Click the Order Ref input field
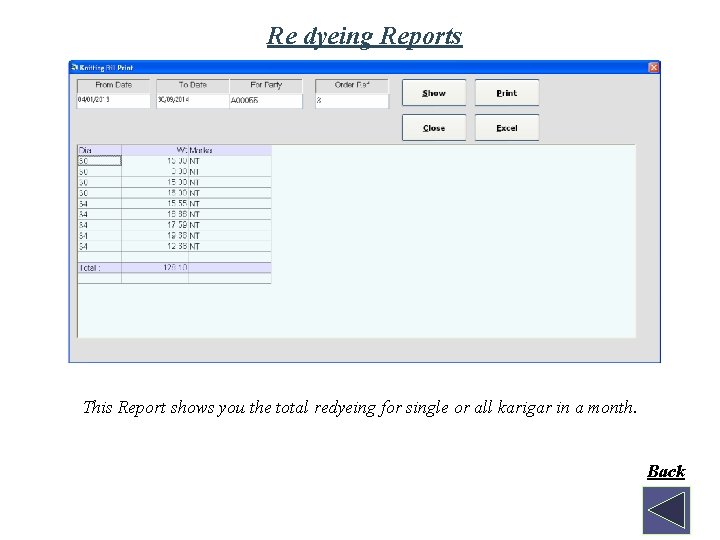The width and height of the screenshot is (720, 540). coord(352,101)
